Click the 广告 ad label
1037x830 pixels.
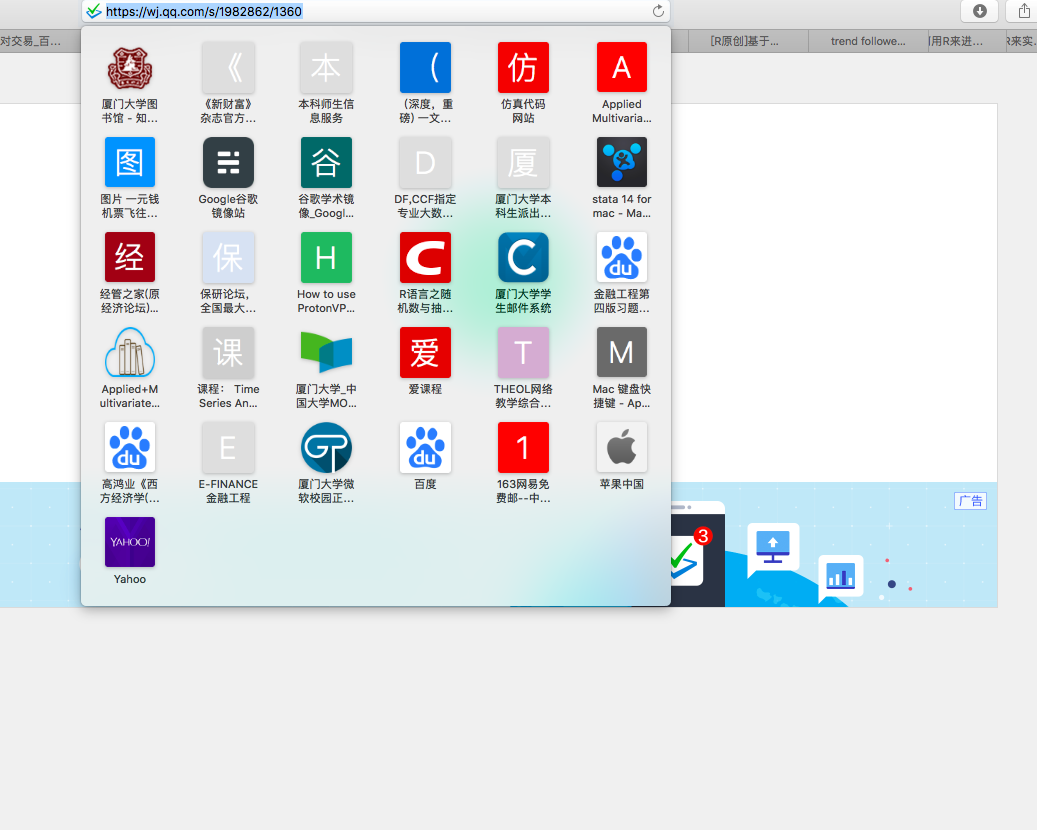point(970,501)
